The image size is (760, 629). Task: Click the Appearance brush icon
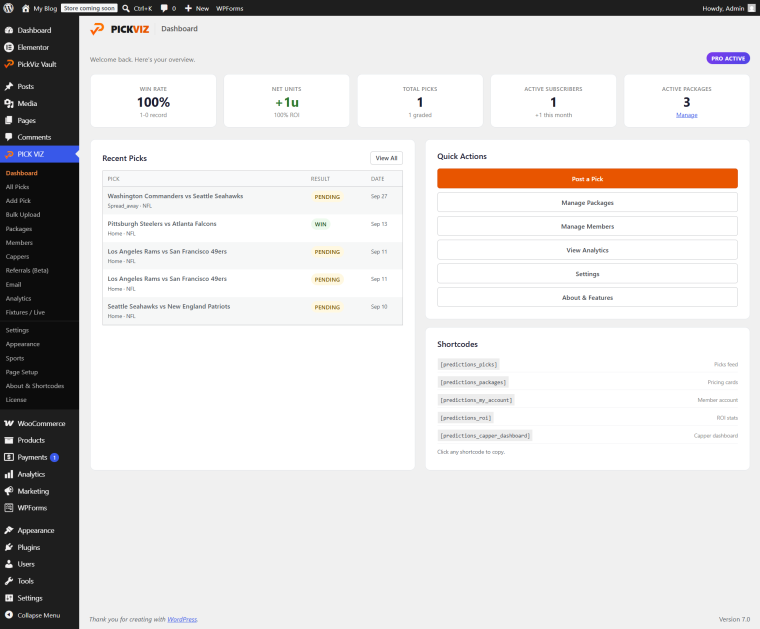(9, 530)
